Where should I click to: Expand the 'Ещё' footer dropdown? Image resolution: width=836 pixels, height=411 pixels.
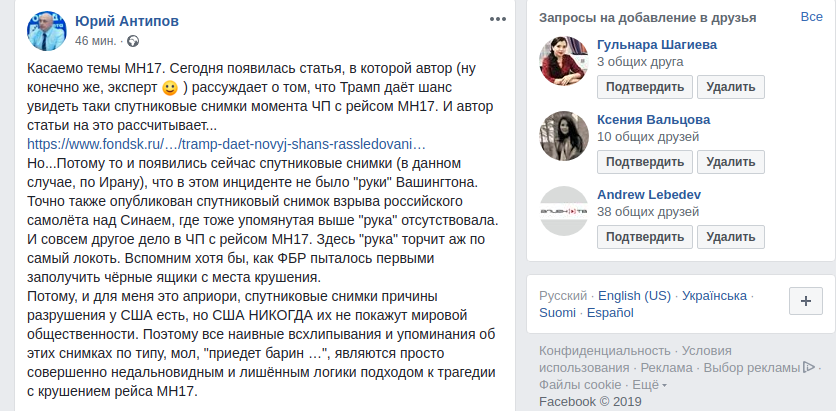[x=649, y=384]
